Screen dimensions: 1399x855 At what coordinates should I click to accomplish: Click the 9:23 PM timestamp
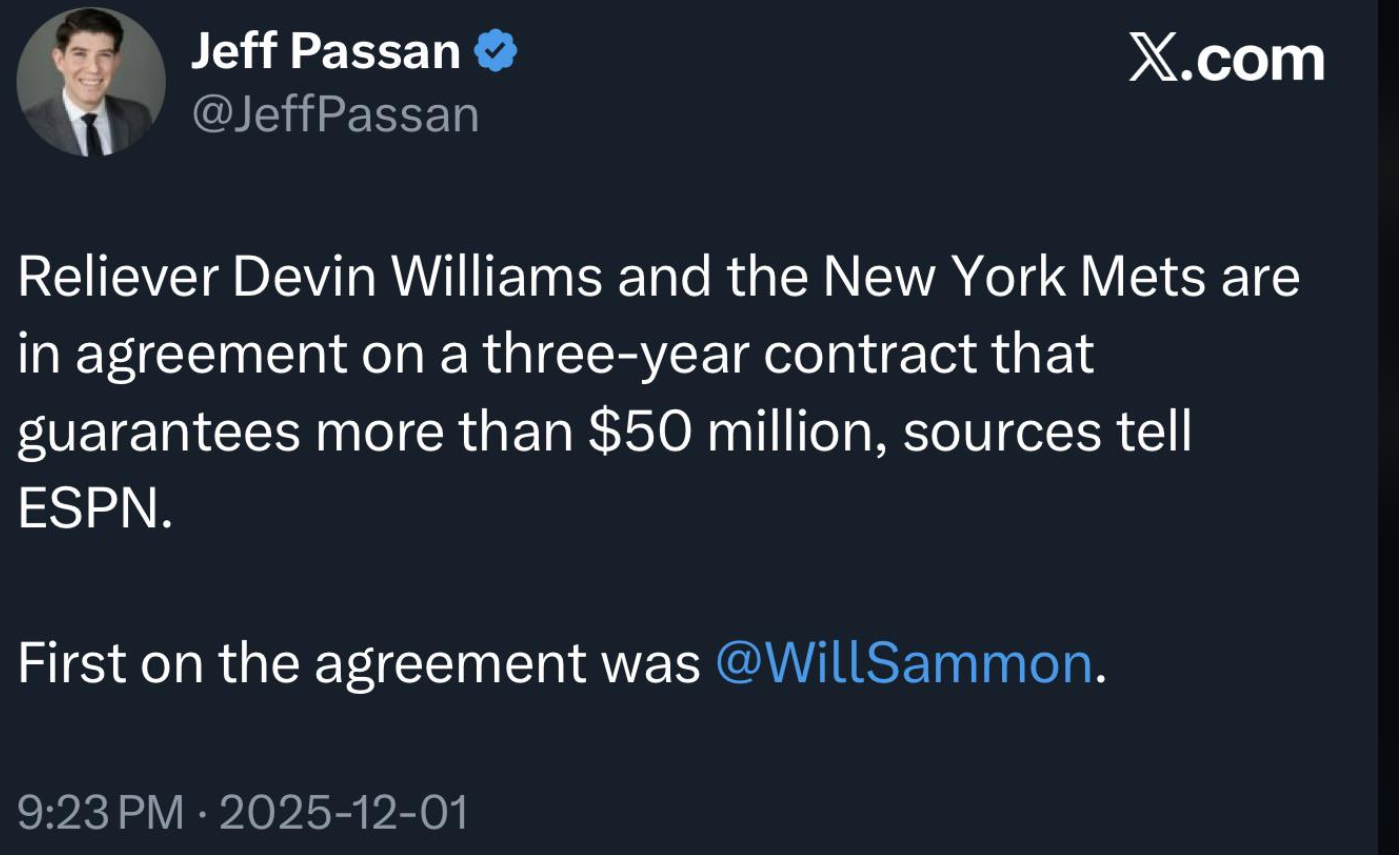pyautogui.click(x=101, y=812)
